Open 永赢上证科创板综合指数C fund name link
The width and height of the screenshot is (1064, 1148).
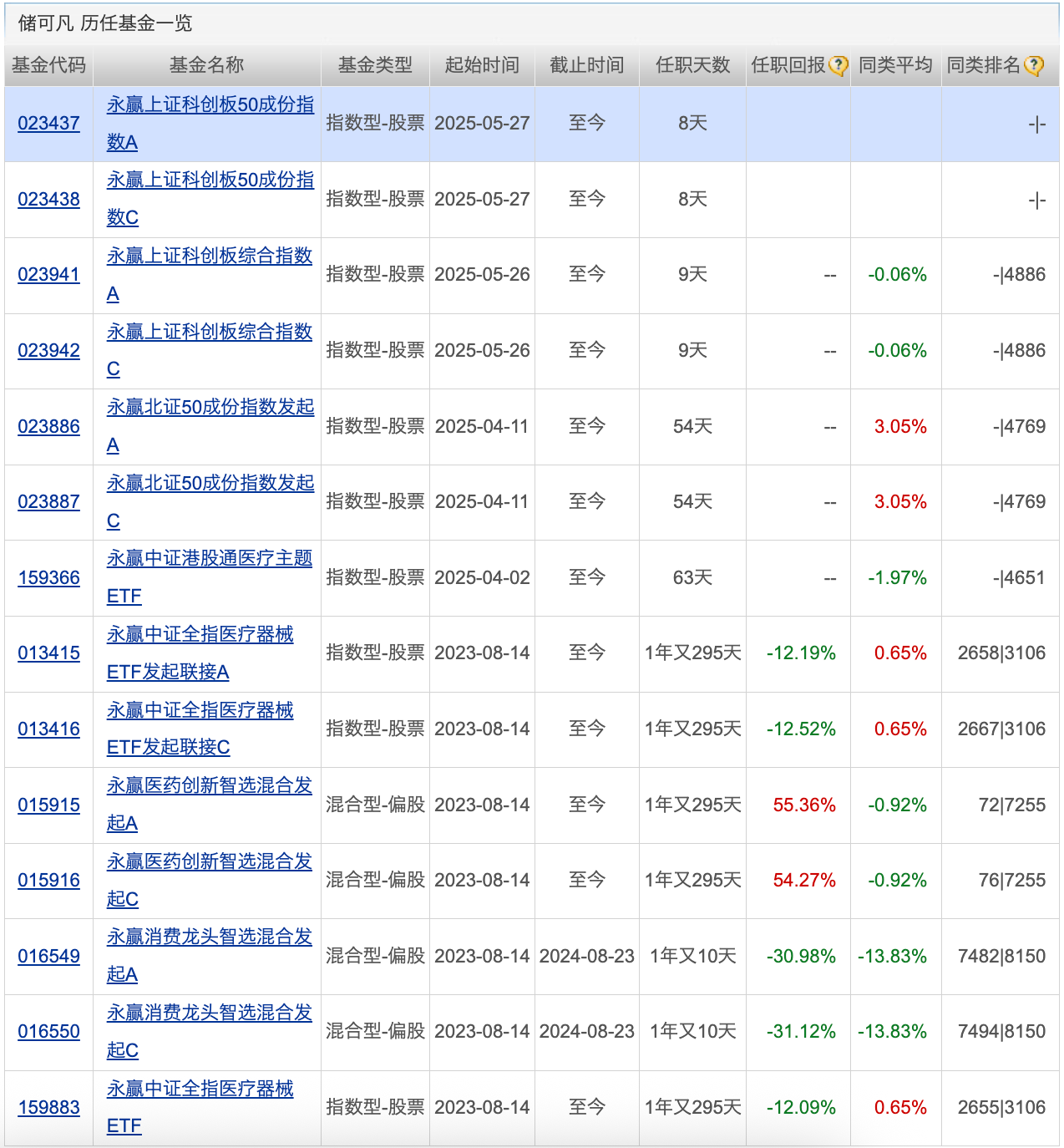tap(210, 351)
